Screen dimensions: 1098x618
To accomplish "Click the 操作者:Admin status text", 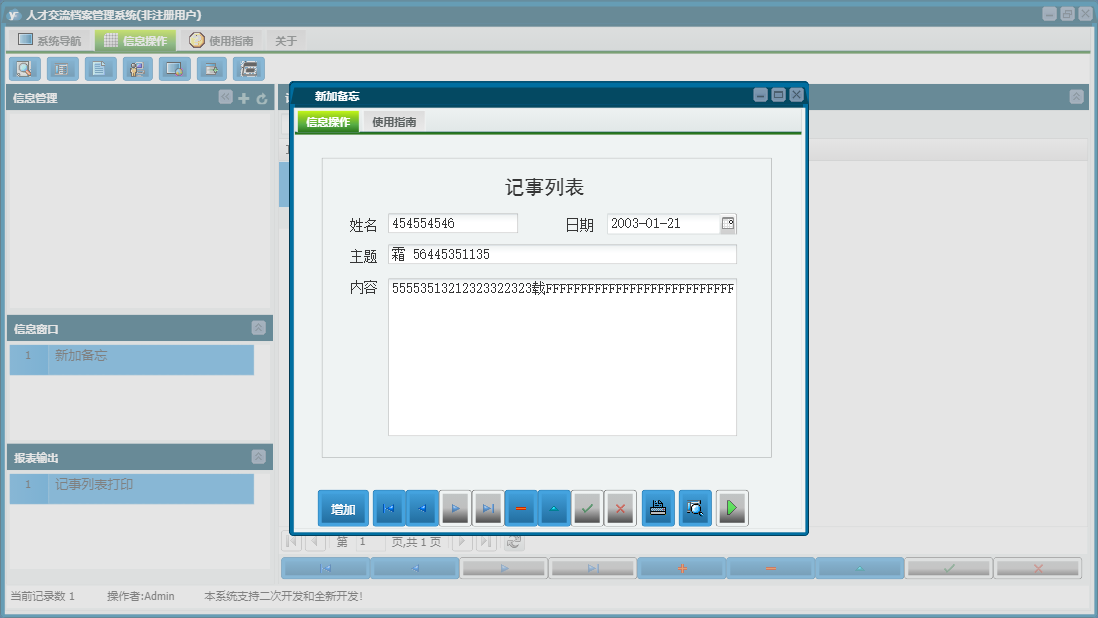I will (x=141, y=596).
